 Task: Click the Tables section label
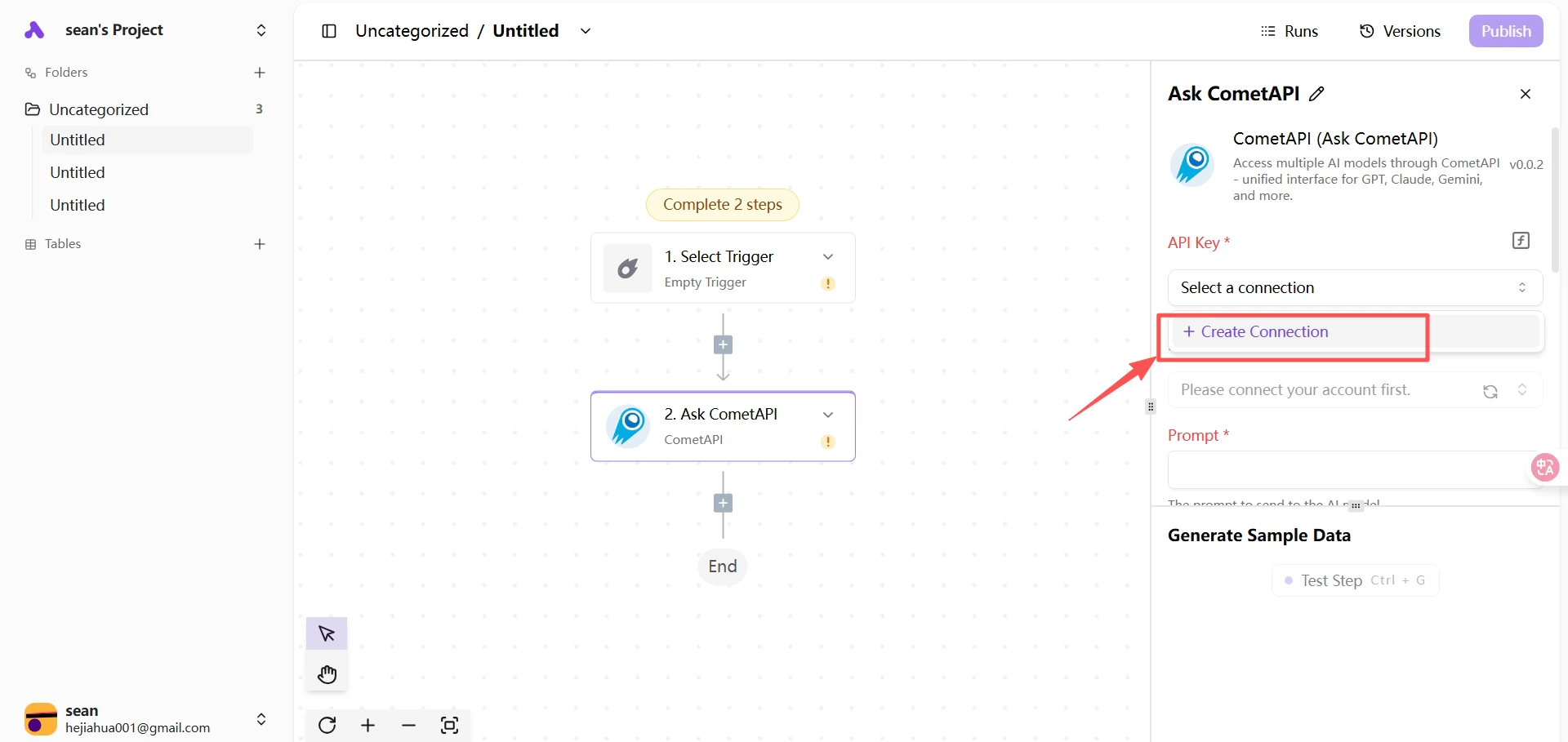(x=63, y=244)
